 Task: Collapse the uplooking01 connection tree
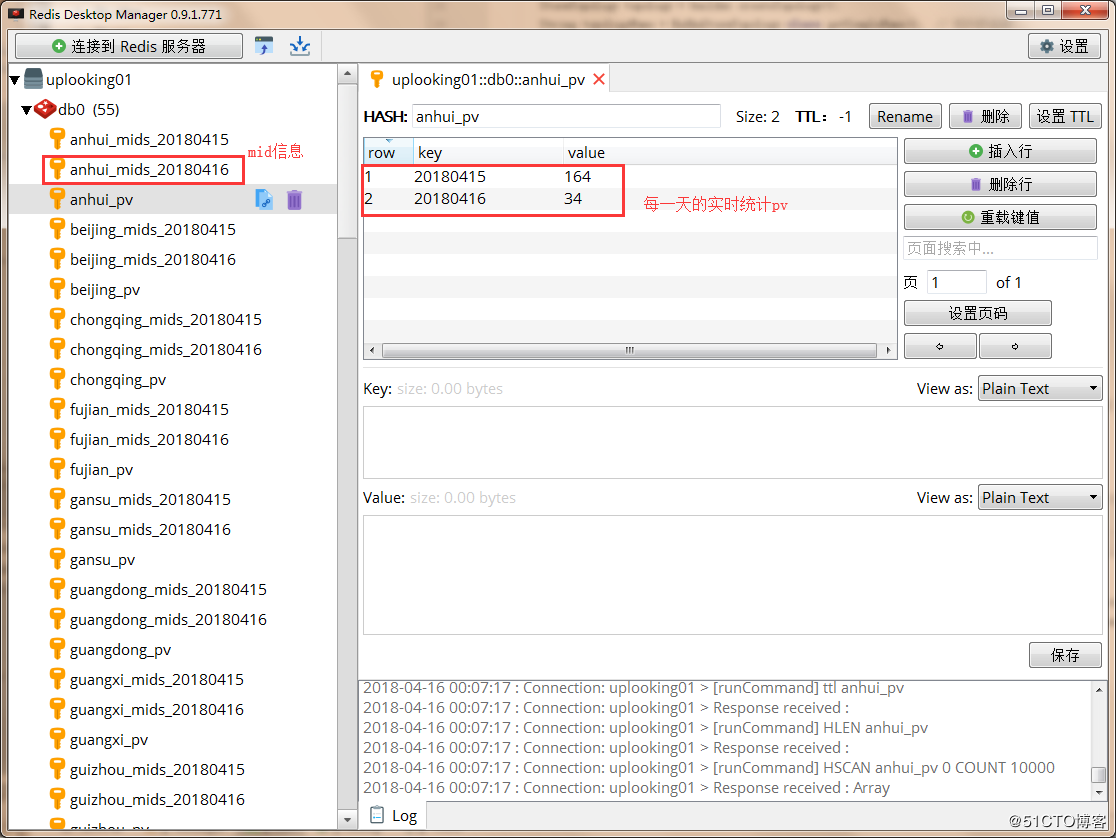click(x=14, y=80)
